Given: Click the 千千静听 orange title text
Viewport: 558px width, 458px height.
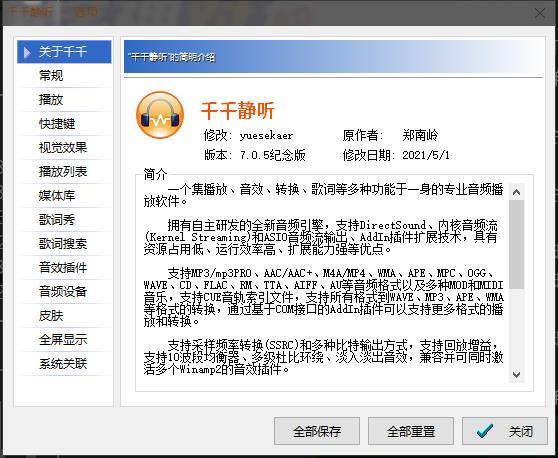Looking at the screenshot, I should tap(238, 110).
